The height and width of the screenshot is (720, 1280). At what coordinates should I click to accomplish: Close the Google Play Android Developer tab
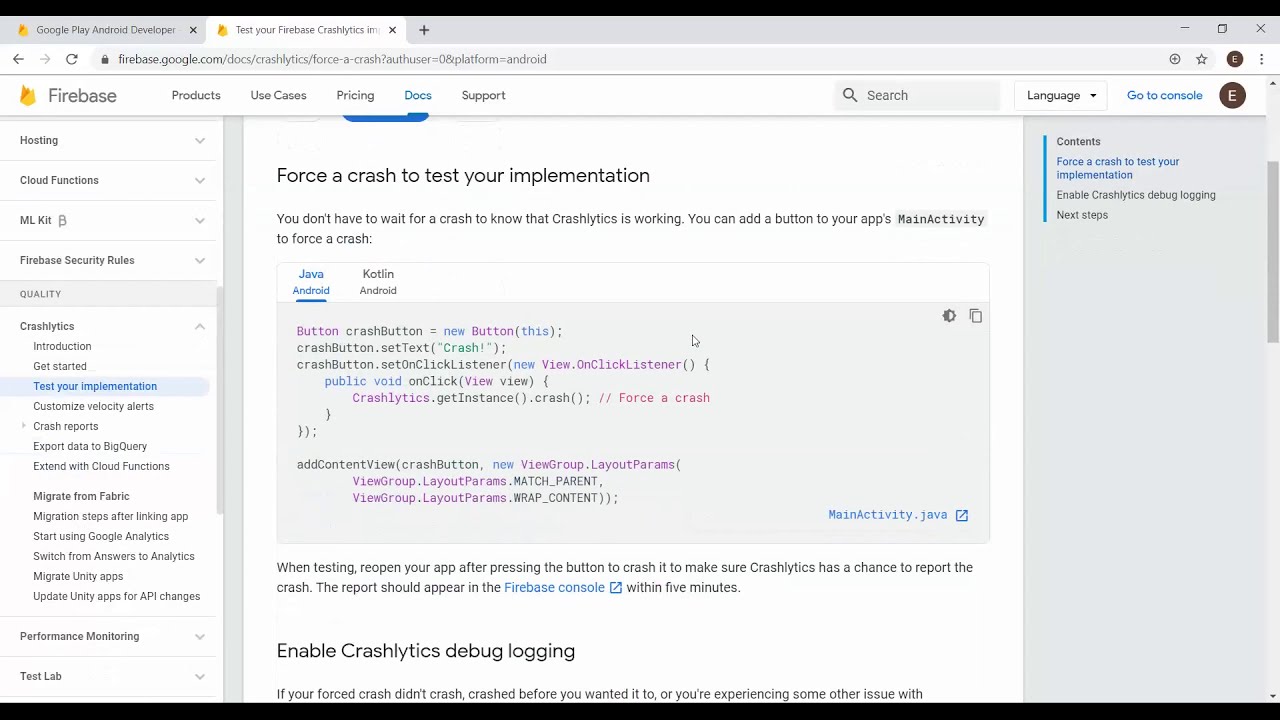(x=193, y=30)
